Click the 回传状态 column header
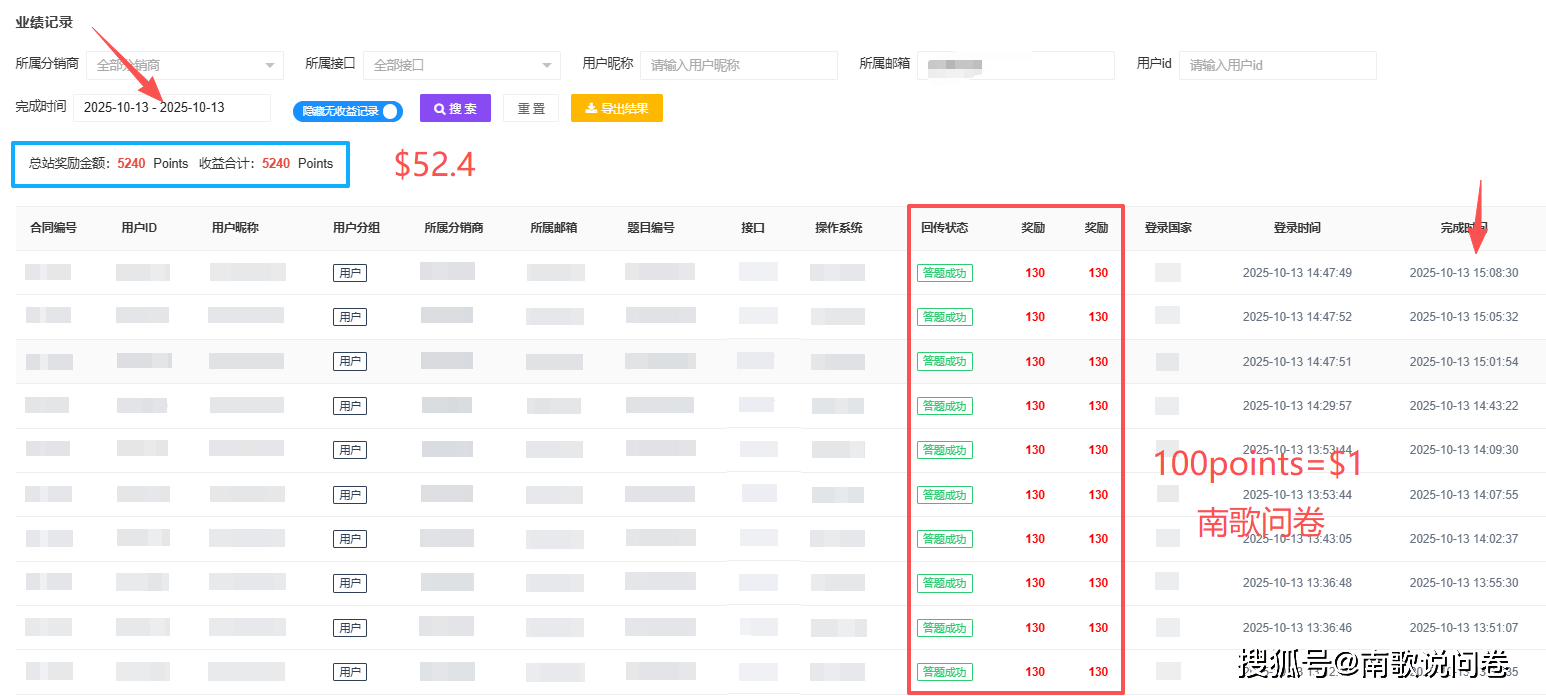 (944, 227)
